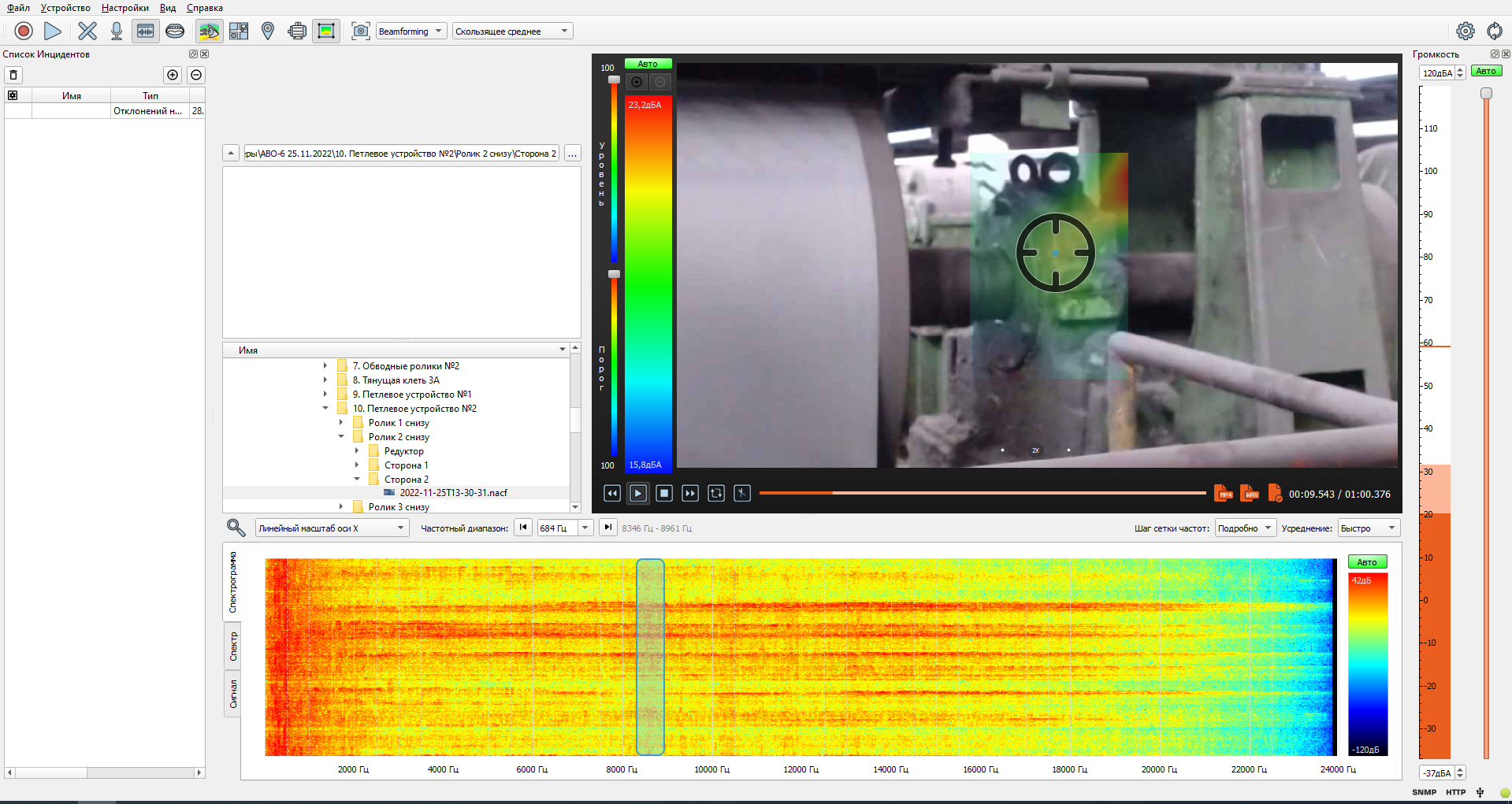Click the snapshot camera icon
The image size is (1512, 804).
point(360,31)
